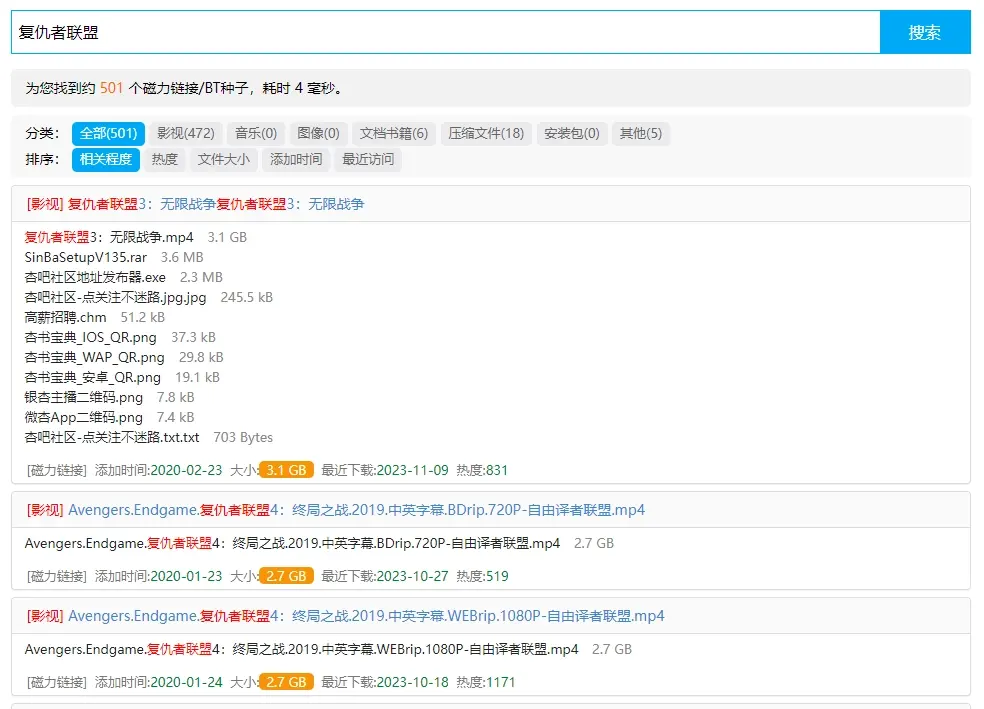
Task: Select the 全部(501) category filter
Action: point(108,133)
